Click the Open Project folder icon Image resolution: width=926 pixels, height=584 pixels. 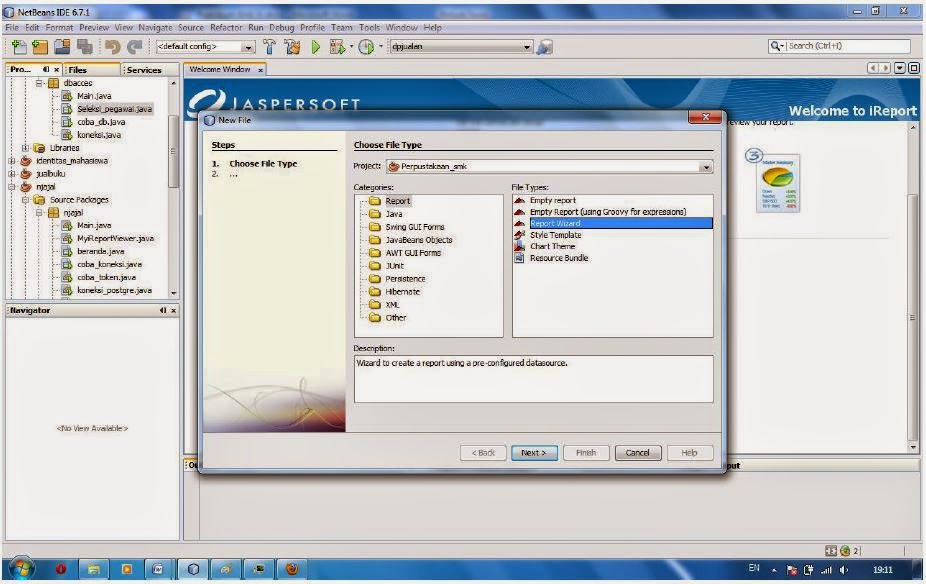(62, 46)
